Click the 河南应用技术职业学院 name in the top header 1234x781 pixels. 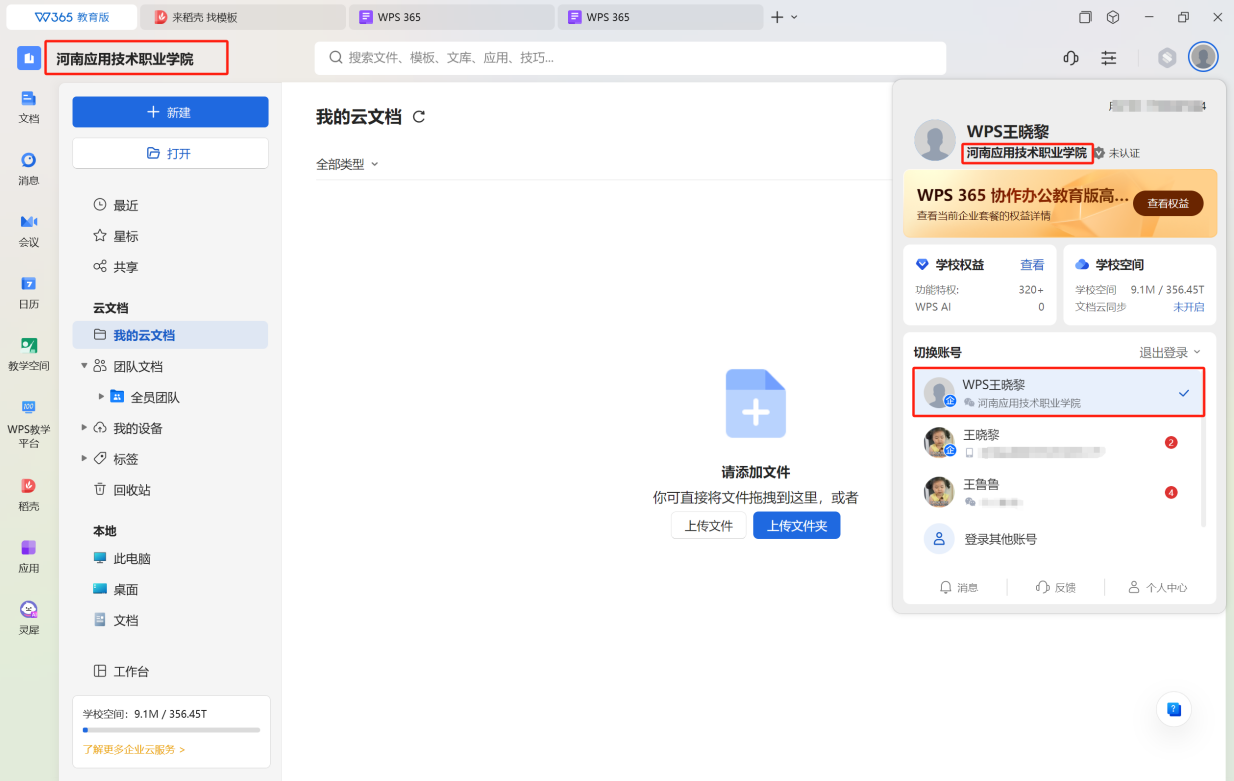pyautogui.click(x=125, y=59)
